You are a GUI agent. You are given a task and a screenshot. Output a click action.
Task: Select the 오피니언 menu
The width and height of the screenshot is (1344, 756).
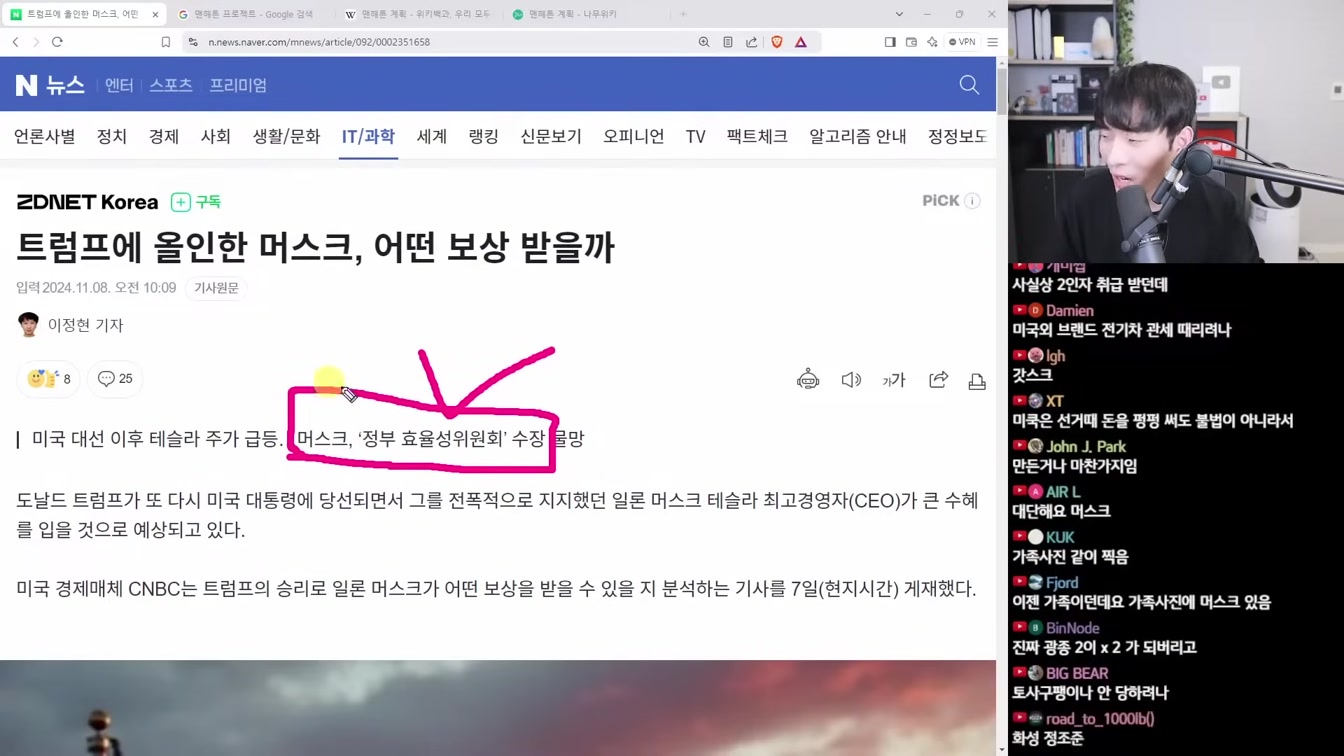[x=633, y=136]
